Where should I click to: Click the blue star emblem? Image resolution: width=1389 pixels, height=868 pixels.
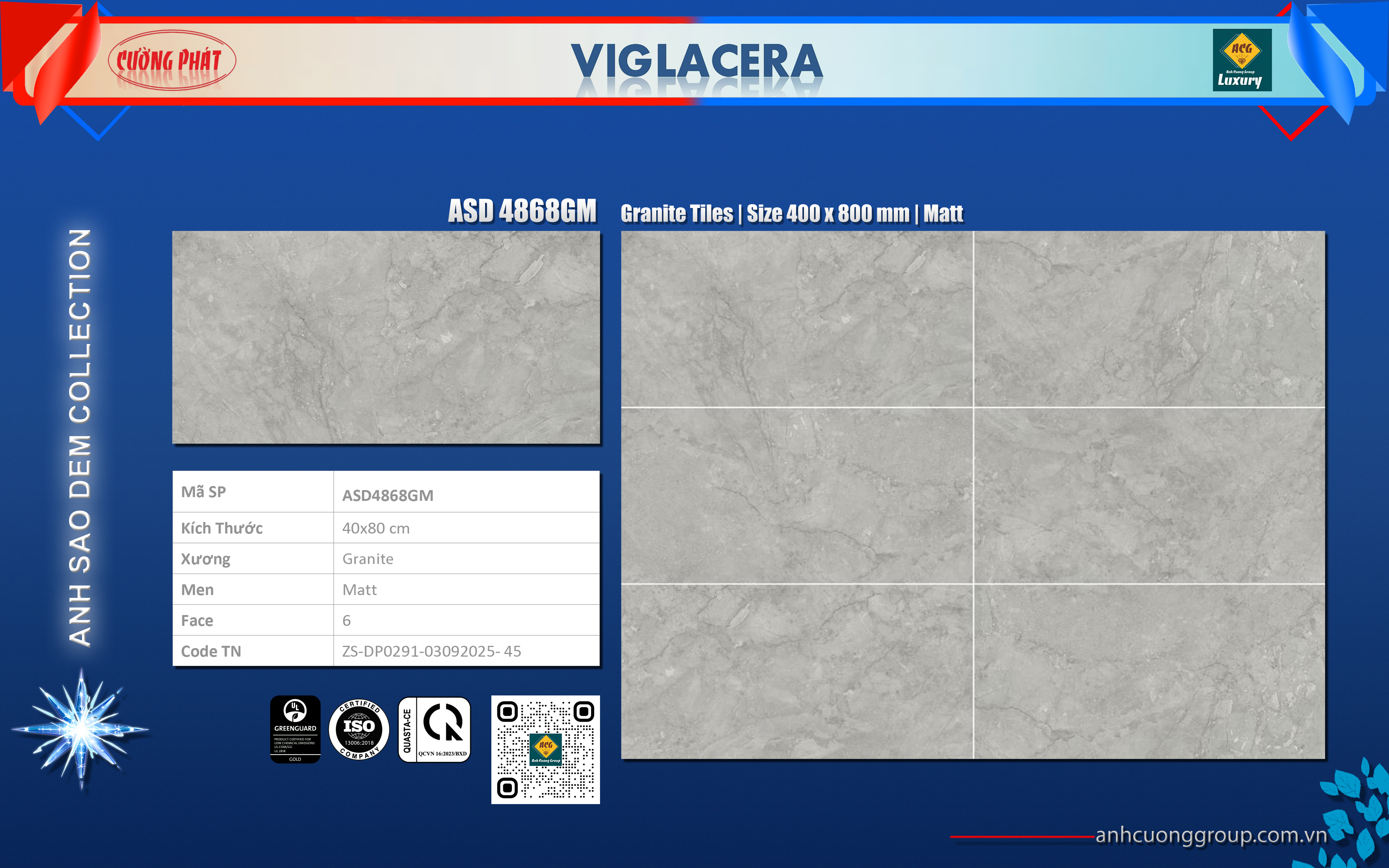click(81, 729)
